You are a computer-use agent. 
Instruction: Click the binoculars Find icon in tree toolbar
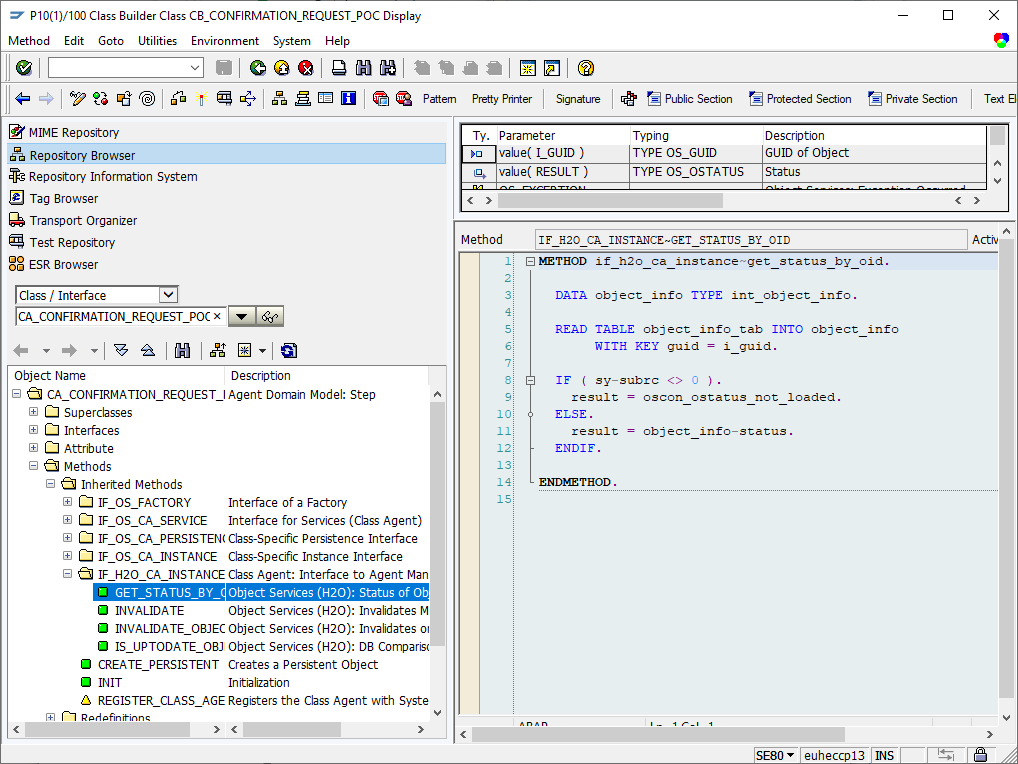[x=182, y=351]
